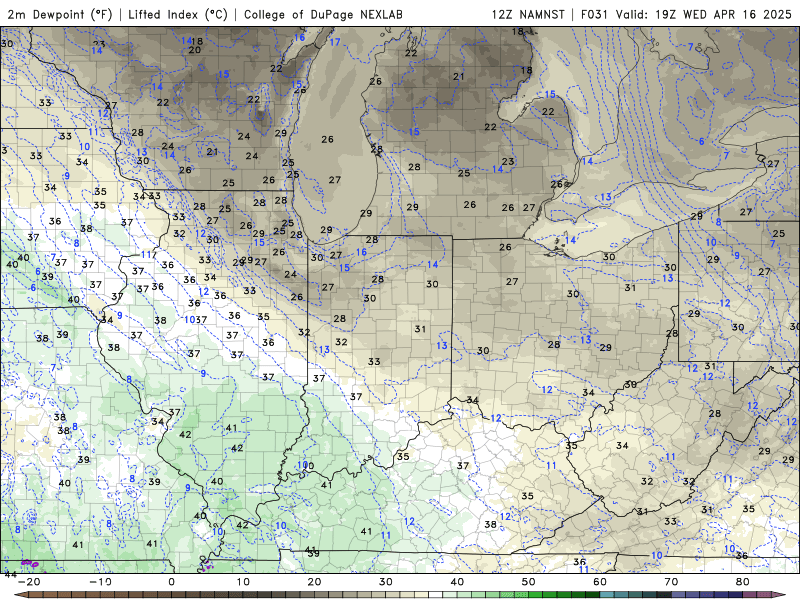
Task: Click the "2m Dewpoint (°F)" header label
Action: [60, 15]
